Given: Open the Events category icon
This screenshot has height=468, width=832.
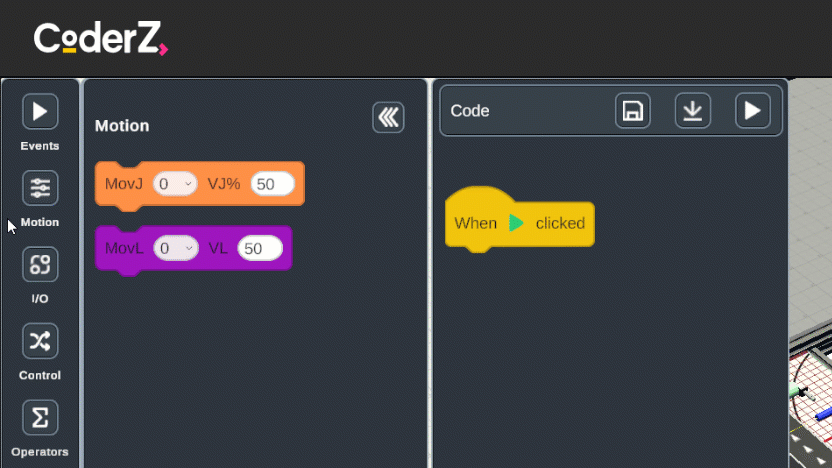Looking at the screenshot, I should [40, 111].
